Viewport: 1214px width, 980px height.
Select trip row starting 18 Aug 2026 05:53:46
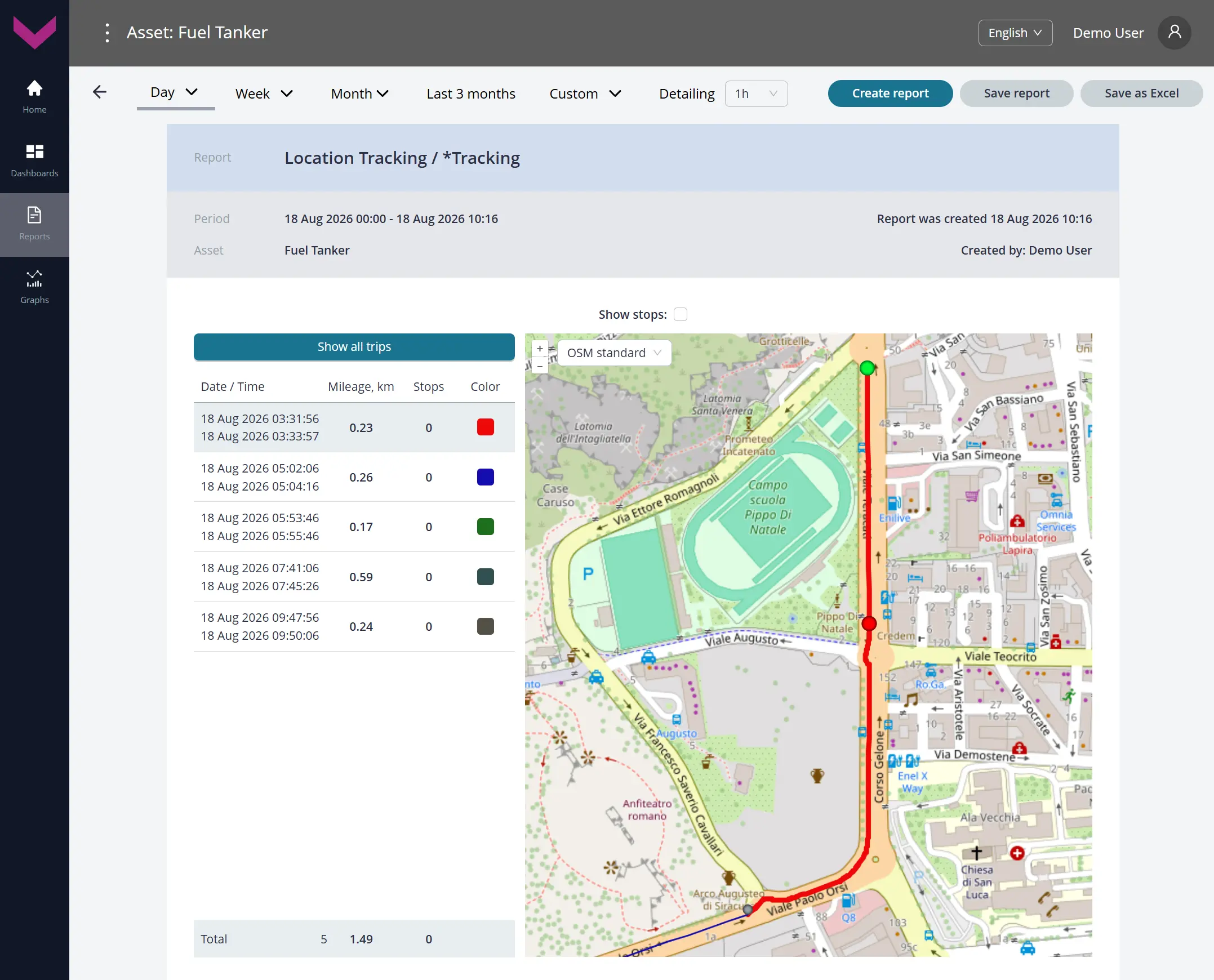(354, 527)
